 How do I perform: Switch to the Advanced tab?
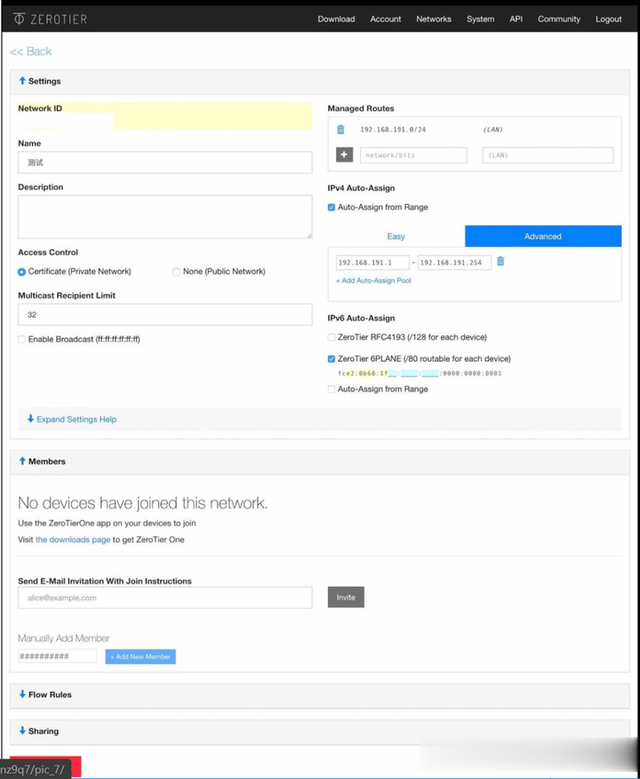tap(543, 236)
